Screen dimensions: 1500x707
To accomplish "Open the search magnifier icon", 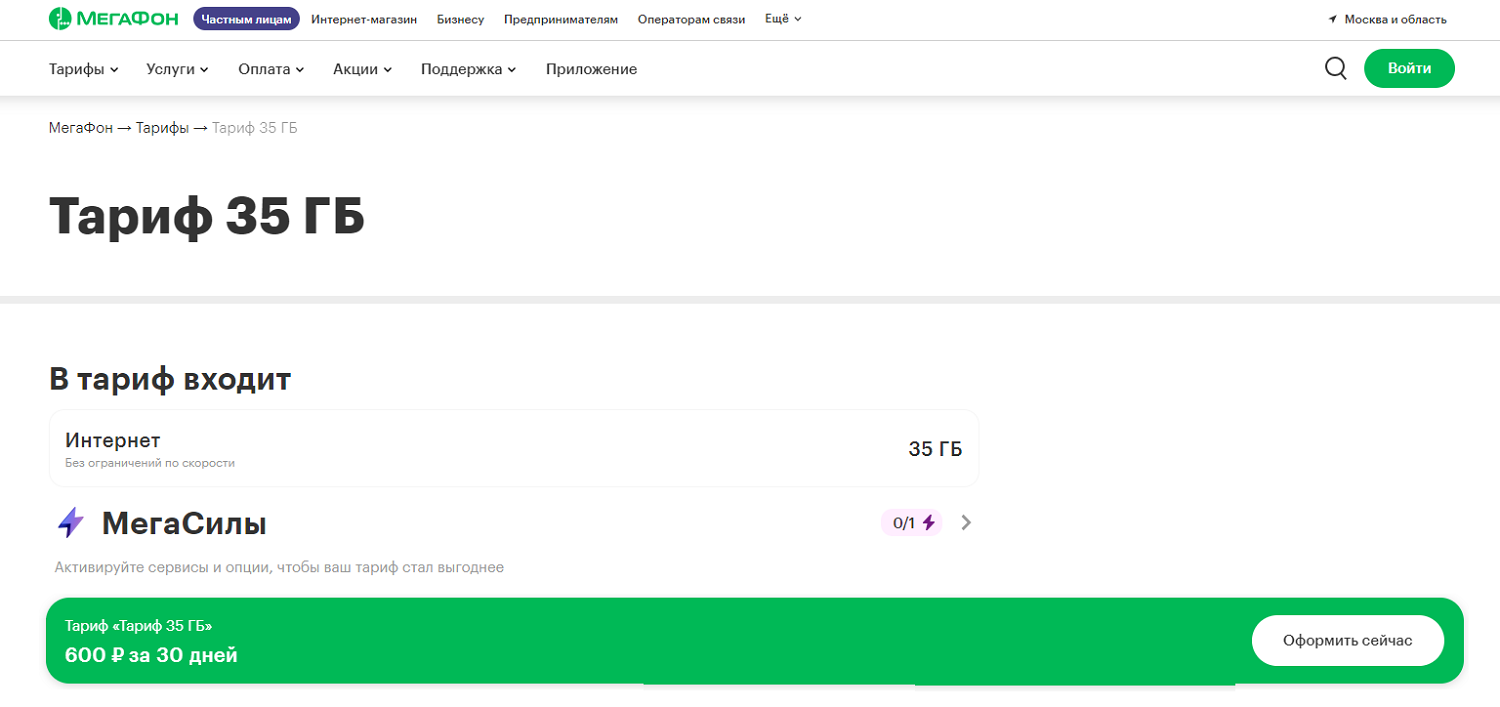I will point(1335,68).
